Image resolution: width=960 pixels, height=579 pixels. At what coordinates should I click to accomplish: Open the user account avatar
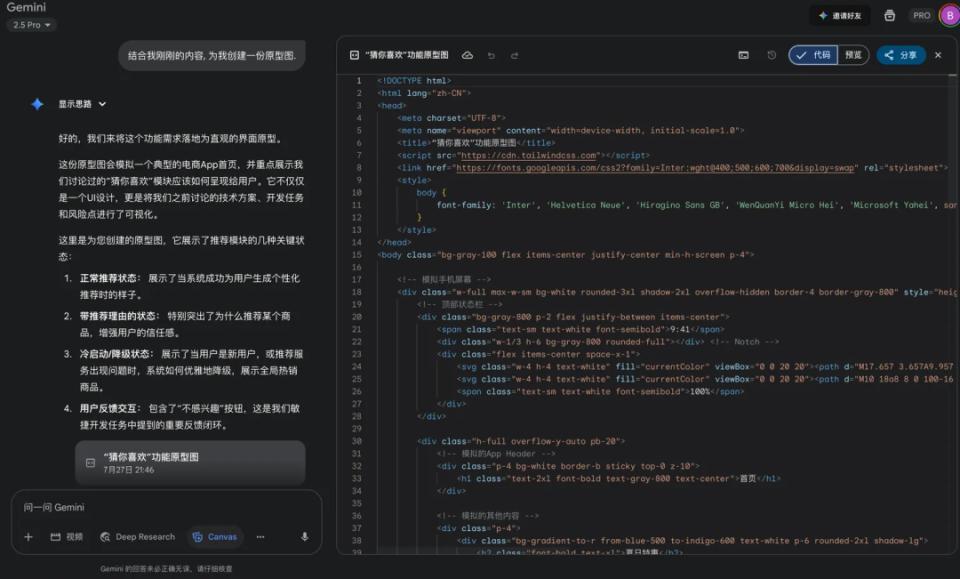950,16
